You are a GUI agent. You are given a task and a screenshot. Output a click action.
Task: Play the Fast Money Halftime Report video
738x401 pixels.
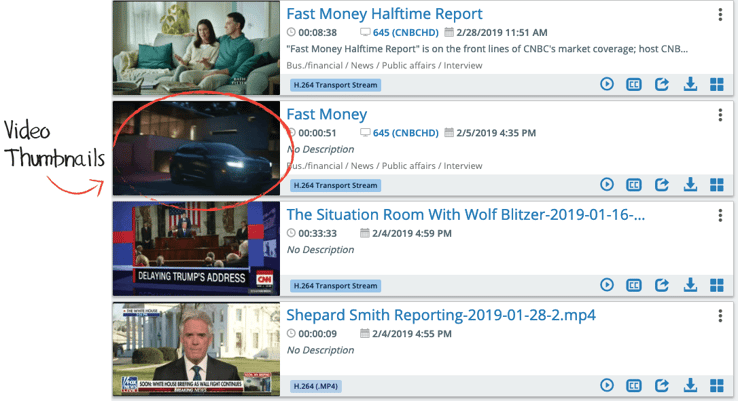(x=607, y=85)
